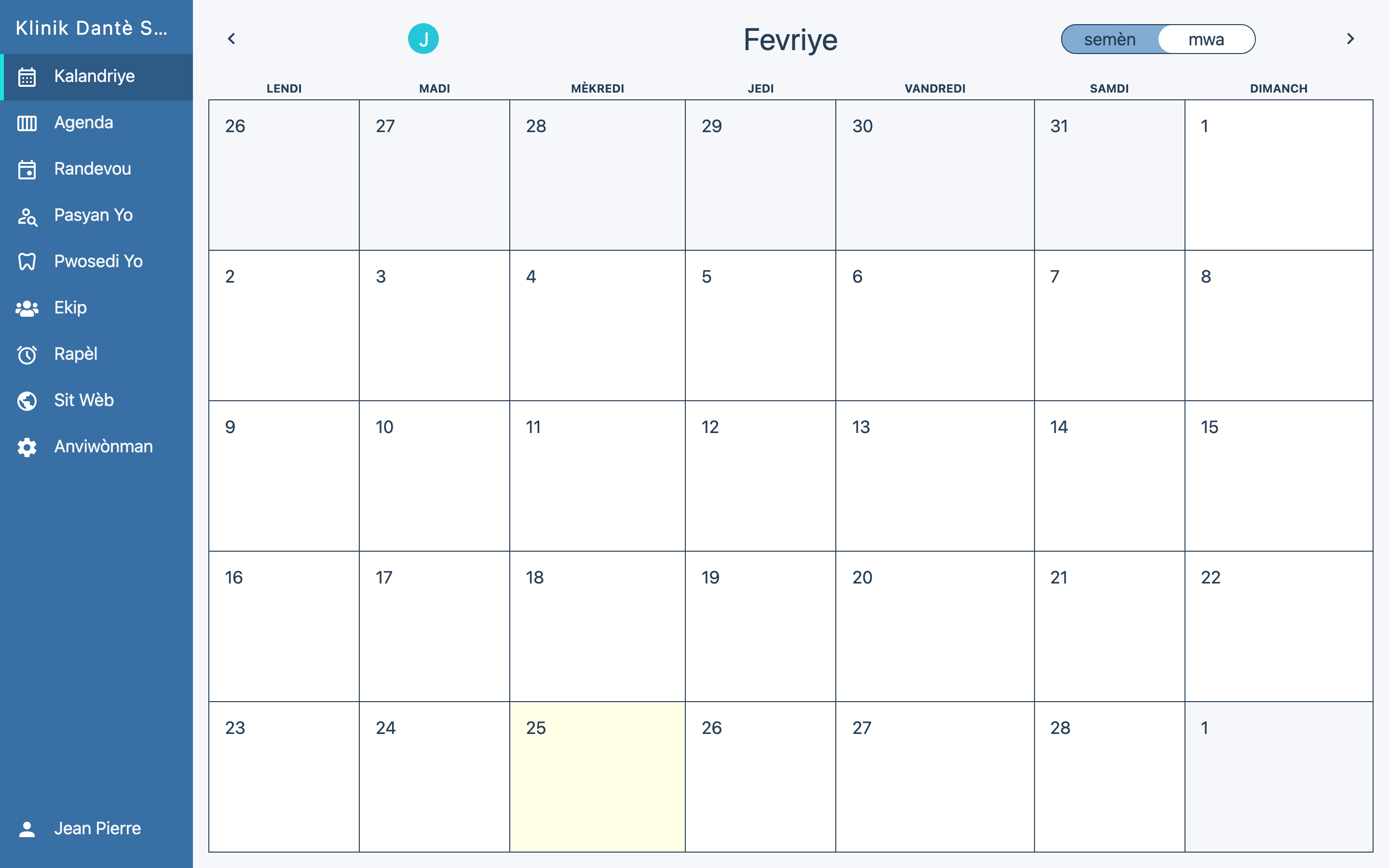Select the highlighted day 25 cell
The height and width of the screenshot is (868, 1389).
click(597, 776)
